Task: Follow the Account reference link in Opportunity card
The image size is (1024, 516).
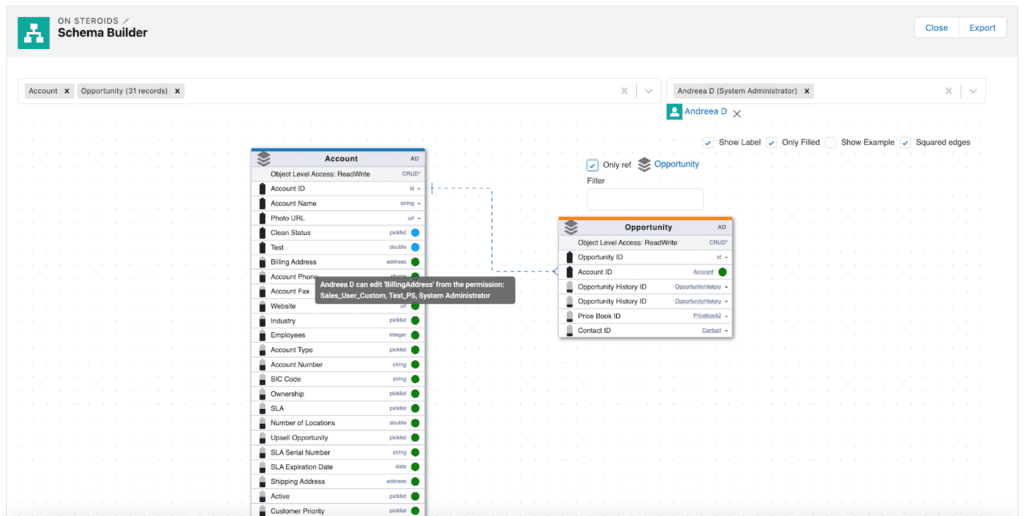Action: (x=703, y=272)
